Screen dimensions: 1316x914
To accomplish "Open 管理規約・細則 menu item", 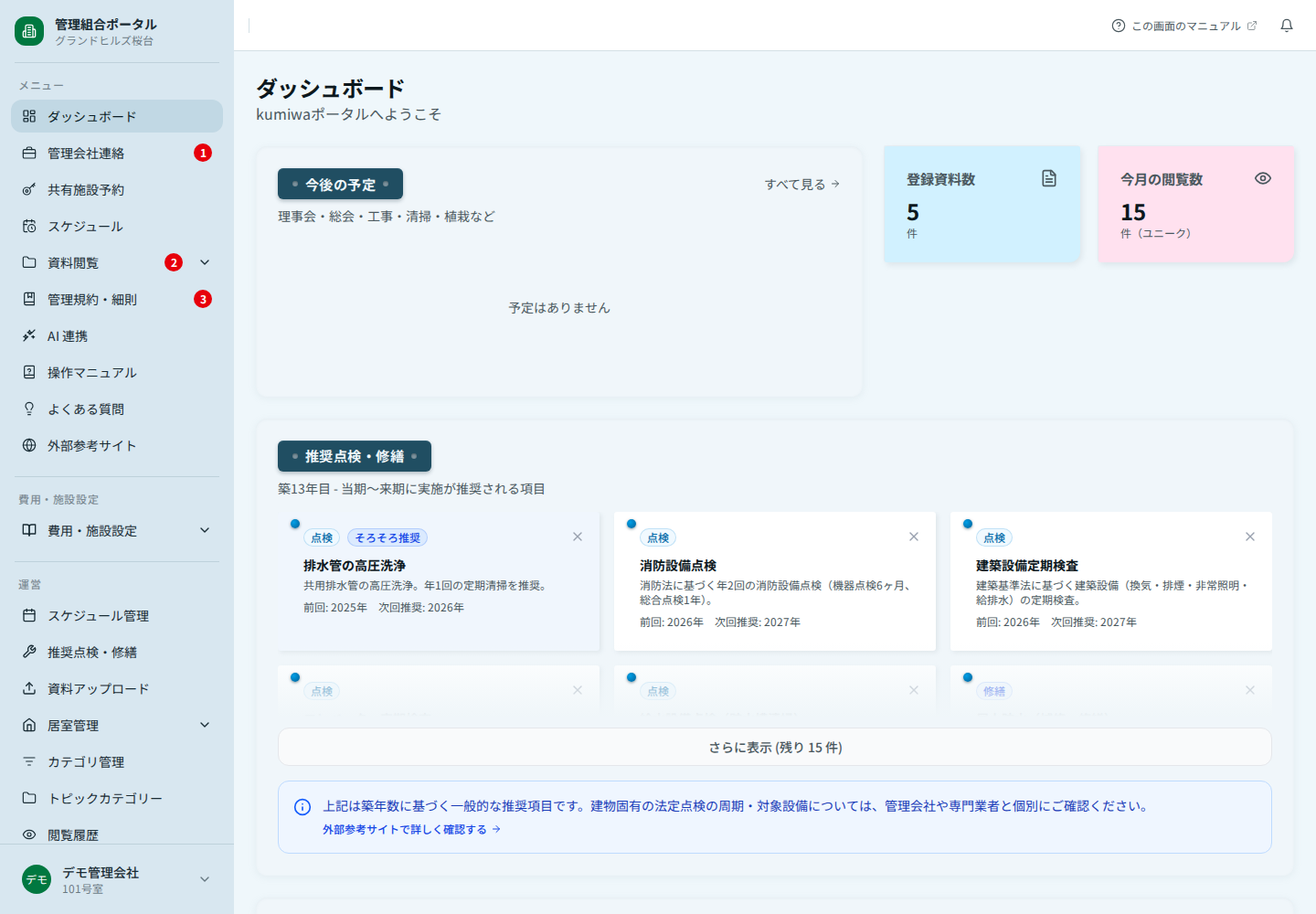I will [x=117, y=299].
